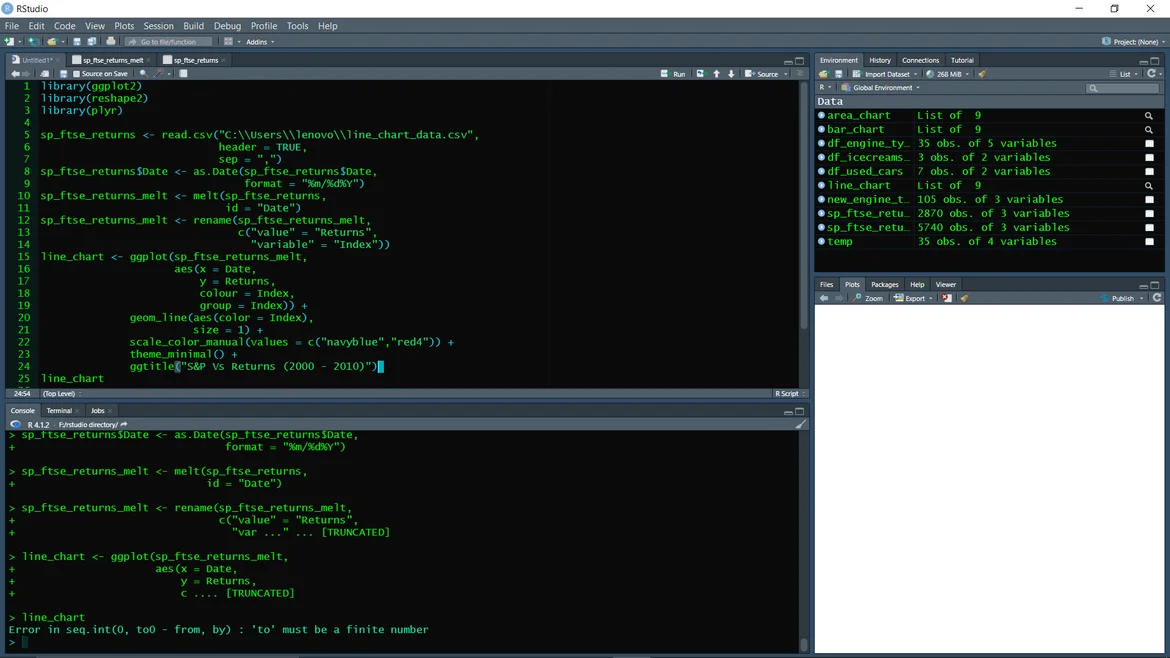Remove the current plot with the red X icon
This screenshot has width=1170, height=658.
point(946,298)
